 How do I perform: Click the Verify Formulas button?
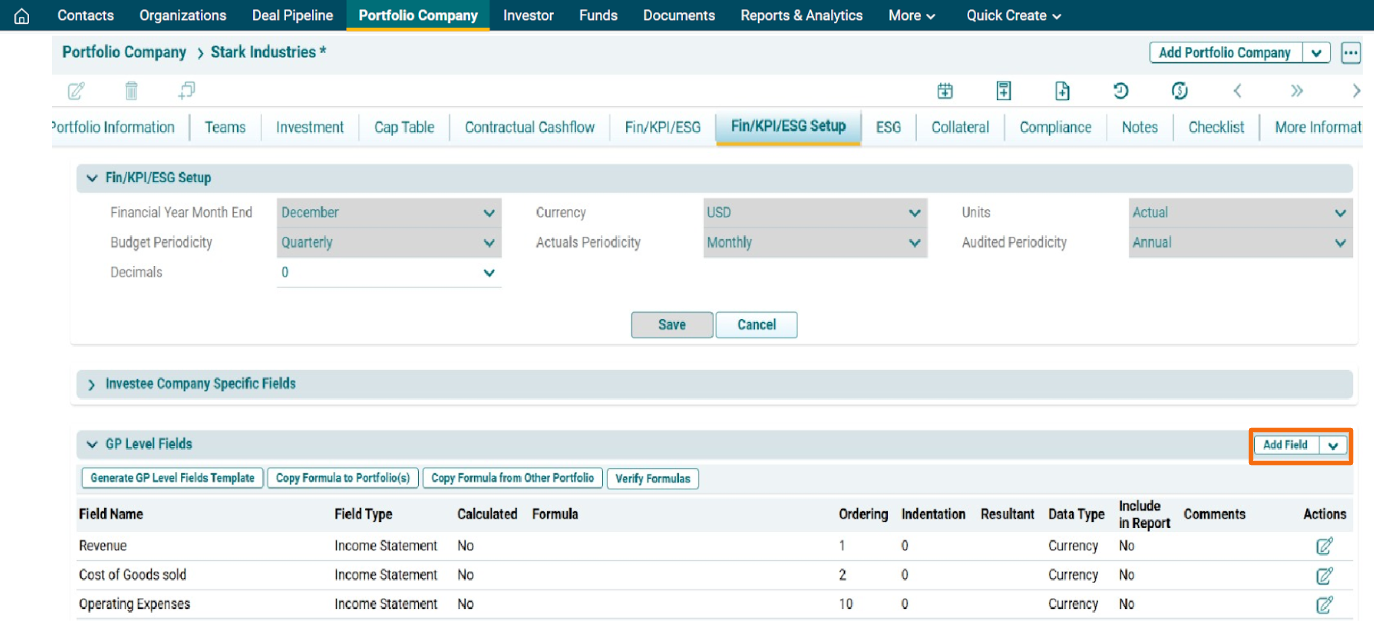coord(652,478)
